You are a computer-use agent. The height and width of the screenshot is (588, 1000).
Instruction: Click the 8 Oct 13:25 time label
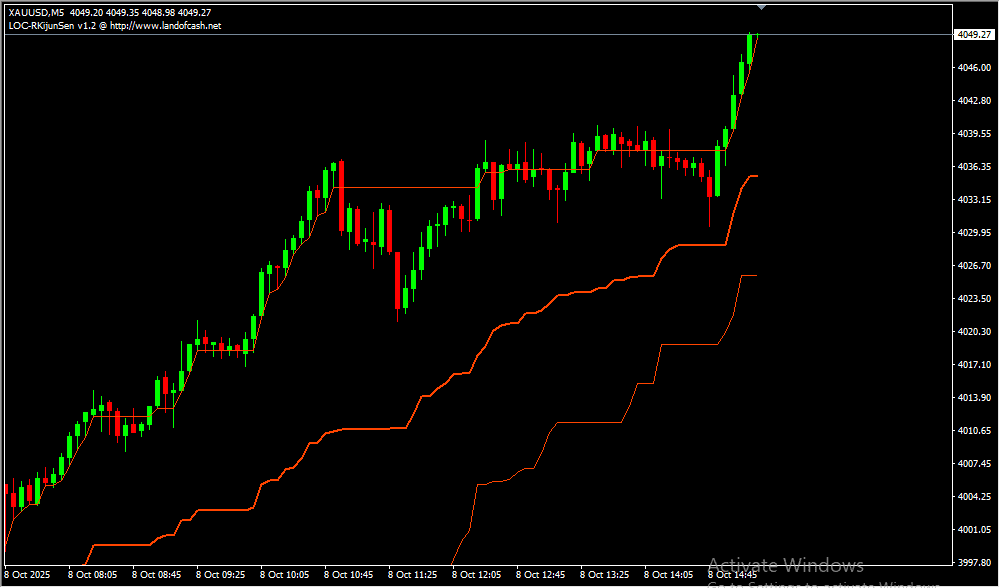(x=604, y=575)
